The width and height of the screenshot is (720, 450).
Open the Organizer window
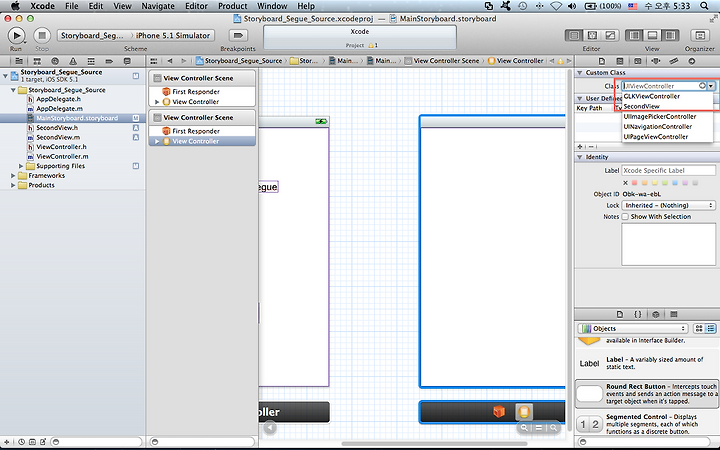click(700, 35)
